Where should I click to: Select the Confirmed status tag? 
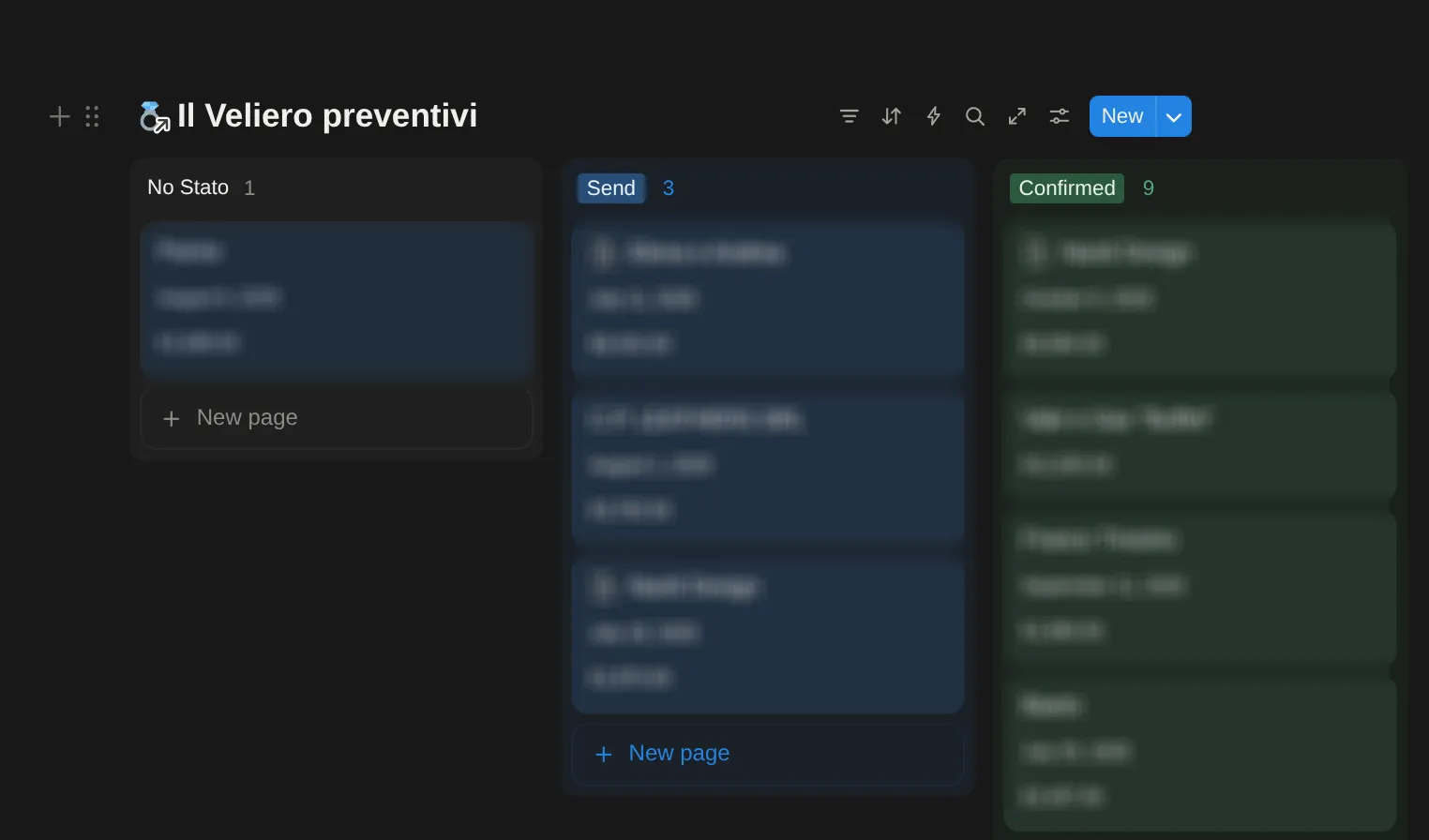click(x=1067, y=188)
